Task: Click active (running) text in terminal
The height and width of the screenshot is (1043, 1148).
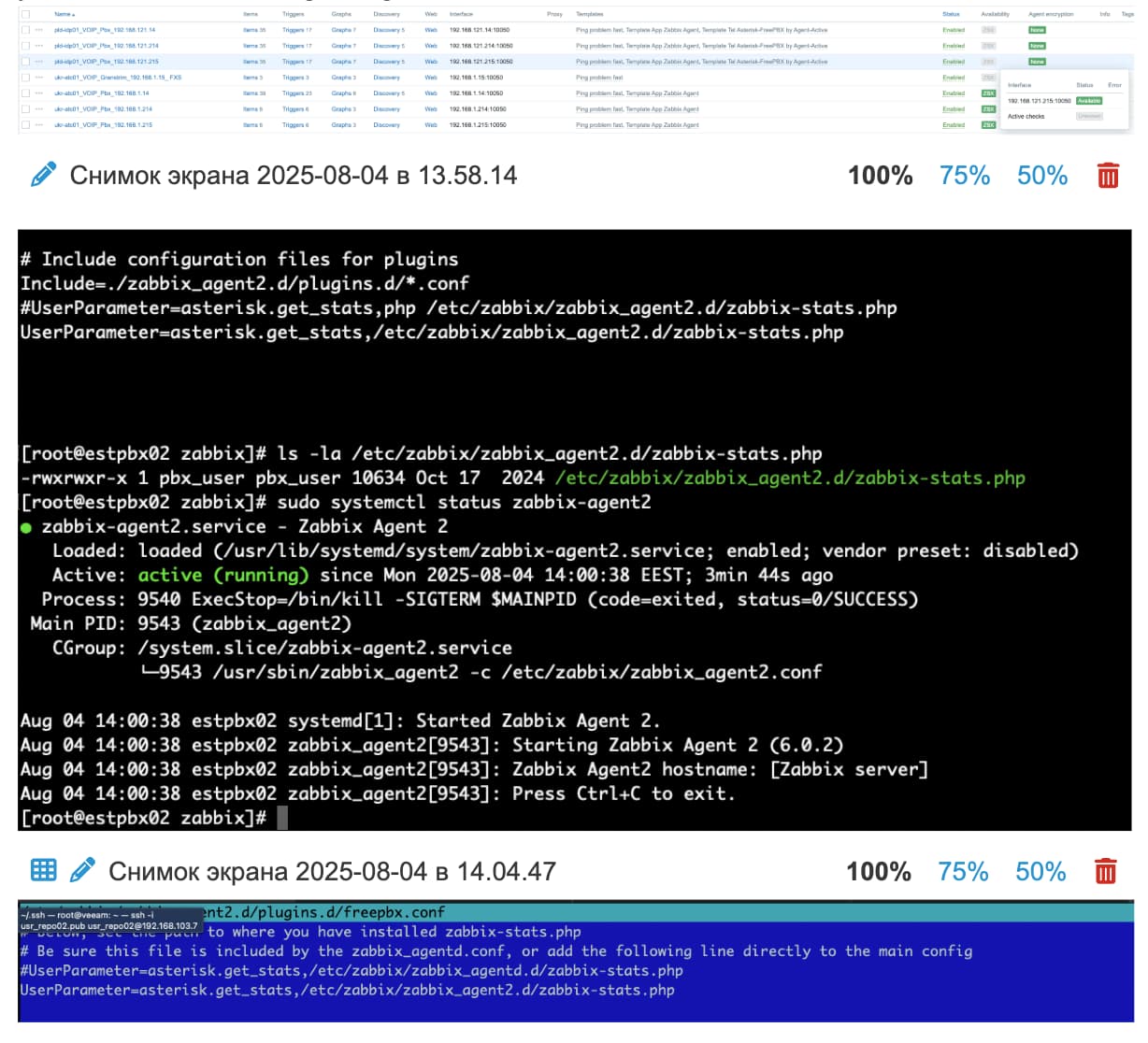Action: [x=223, y=575]
